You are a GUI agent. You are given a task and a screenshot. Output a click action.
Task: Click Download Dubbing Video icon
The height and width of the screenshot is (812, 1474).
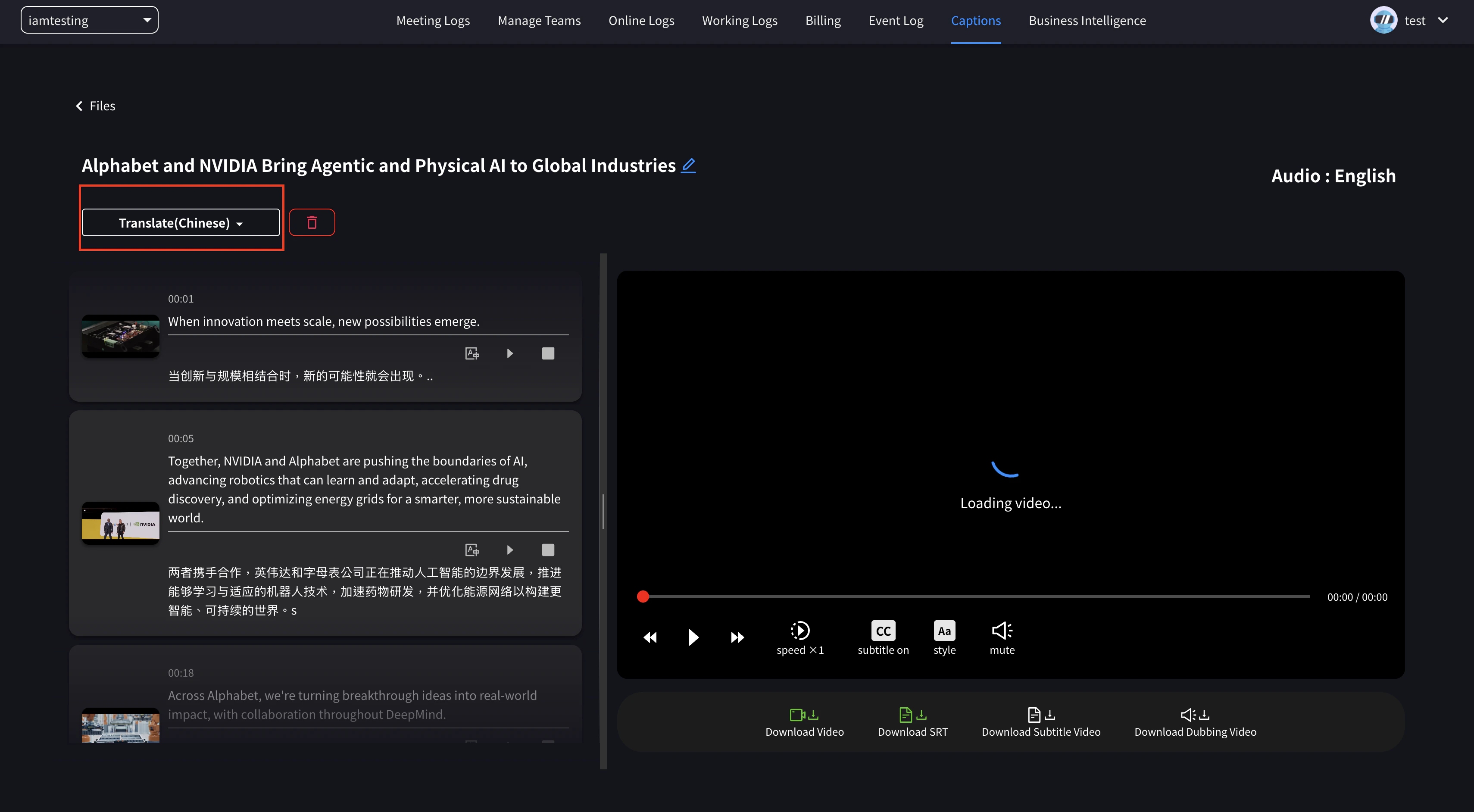(1195, 715)
